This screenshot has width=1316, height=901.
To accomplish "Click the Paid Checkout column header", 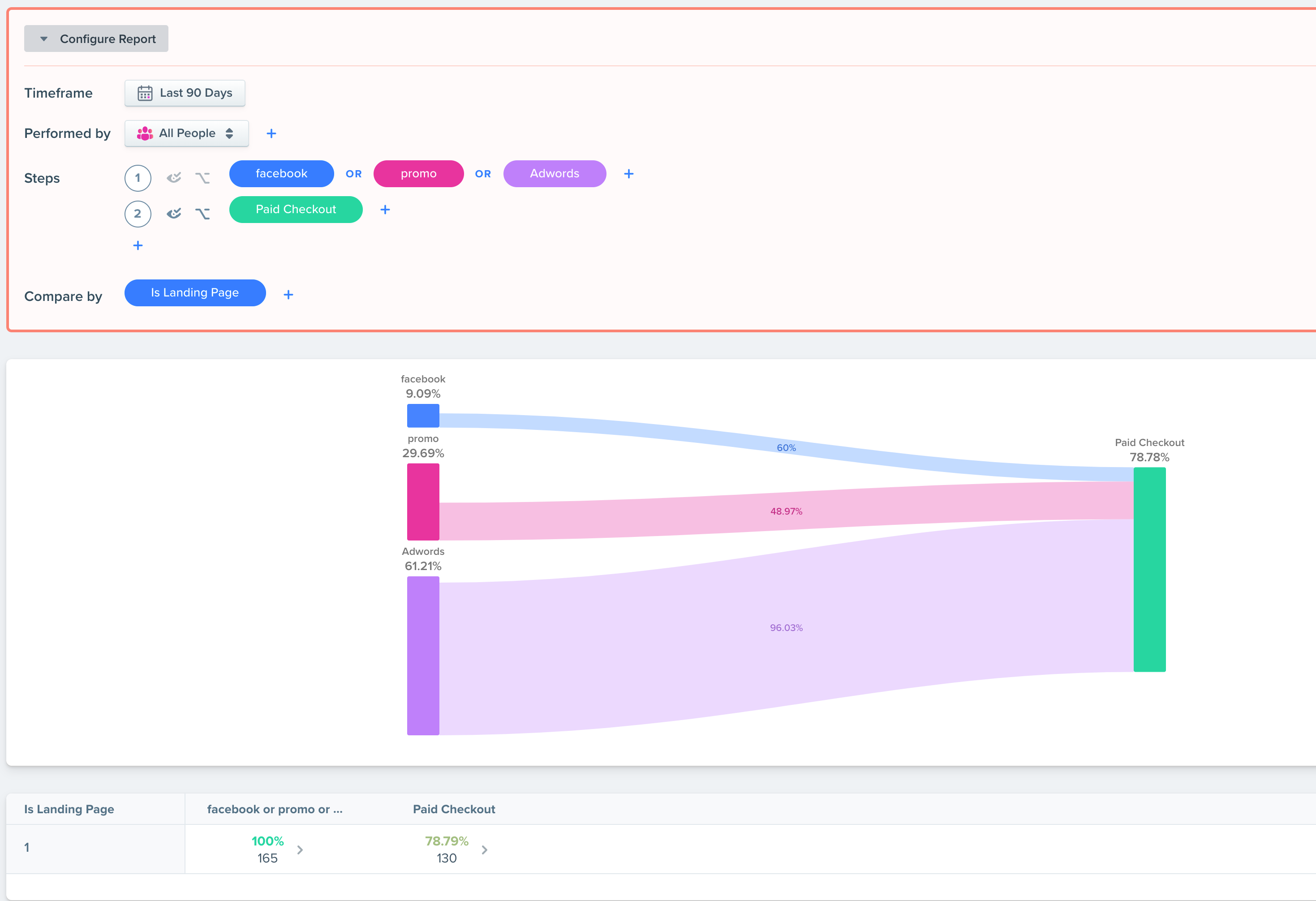I will tap(454, 809).
